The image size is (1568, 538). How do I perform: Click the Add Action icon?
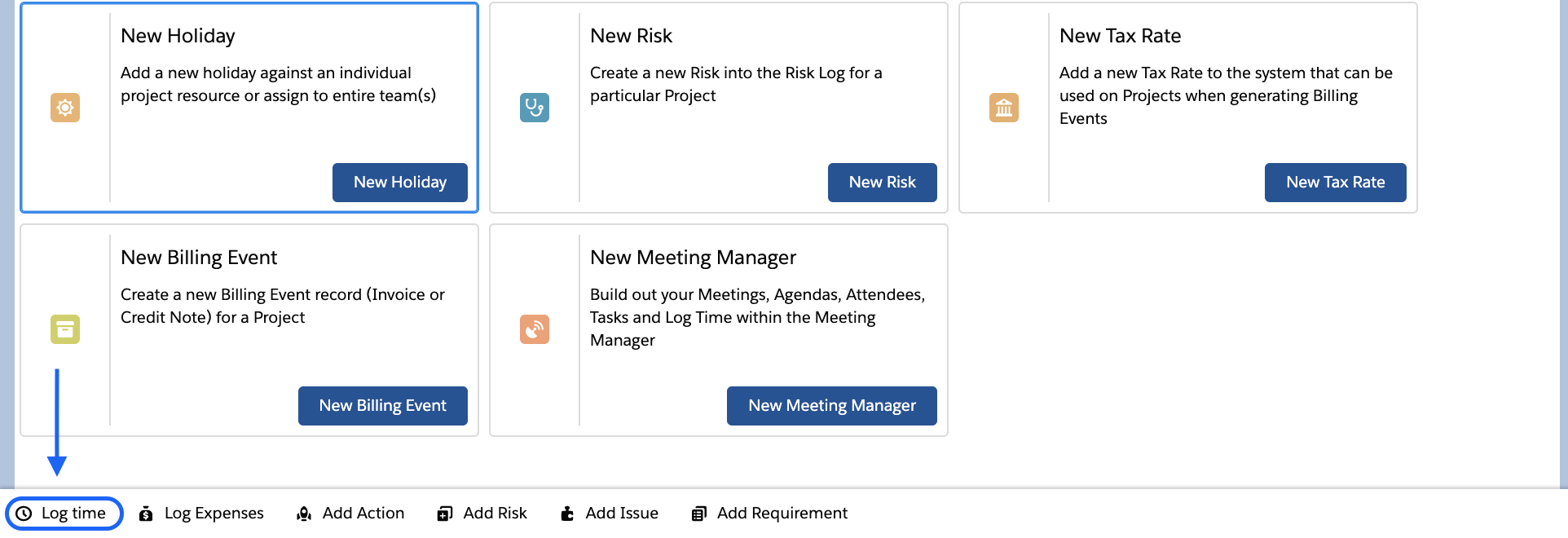(x=304, y=513)
